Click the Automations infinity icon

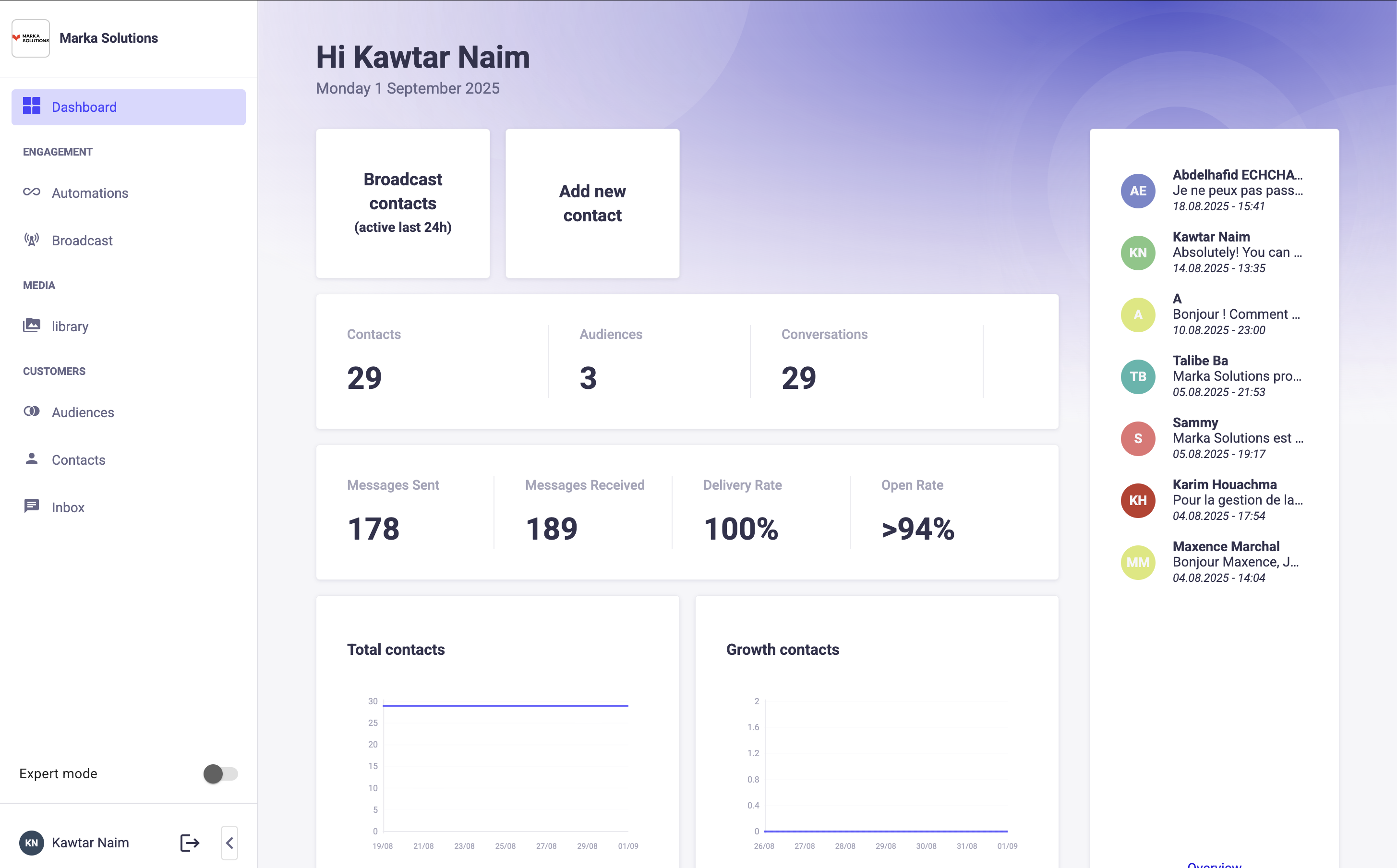coord(32,193)
